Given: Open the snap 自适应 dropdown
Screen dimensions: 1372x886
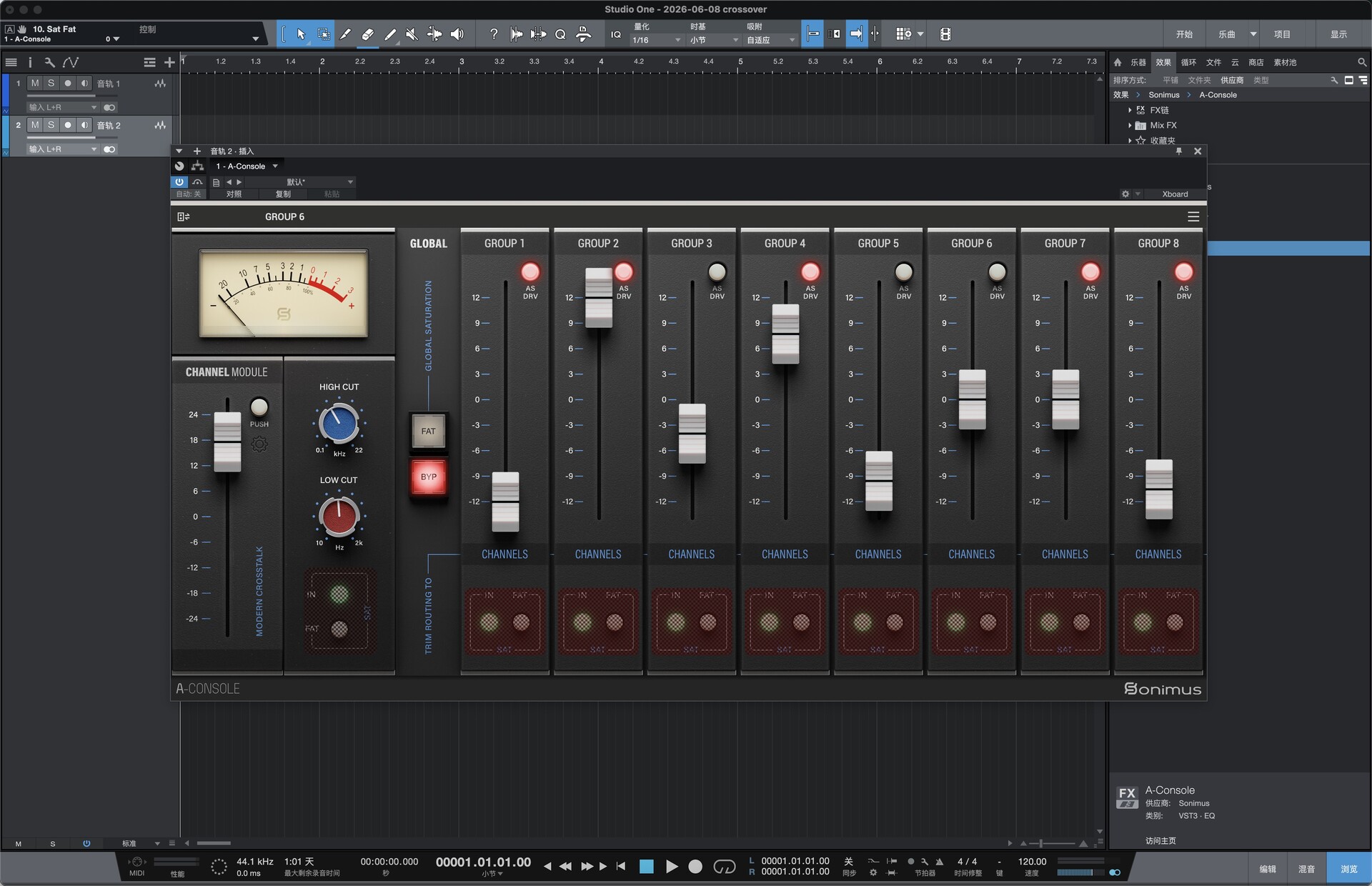Looking at the screenshot, I should click(771, 40).
